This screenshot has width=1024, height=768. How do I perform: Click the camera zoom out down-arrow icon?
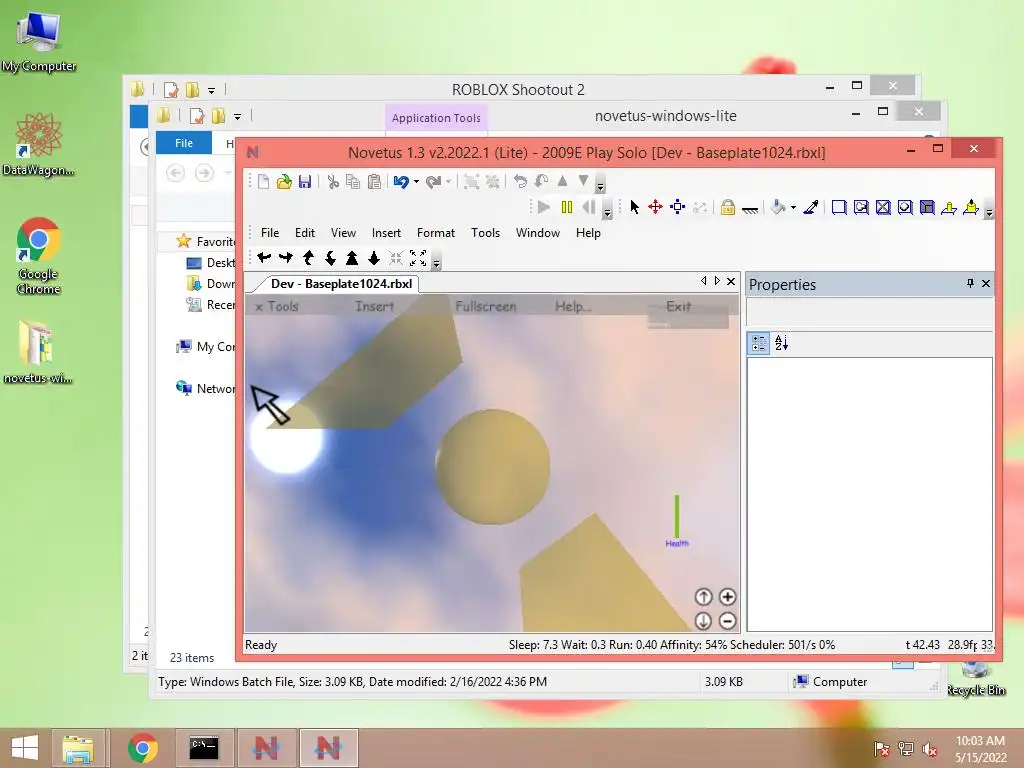pos(374,258)
